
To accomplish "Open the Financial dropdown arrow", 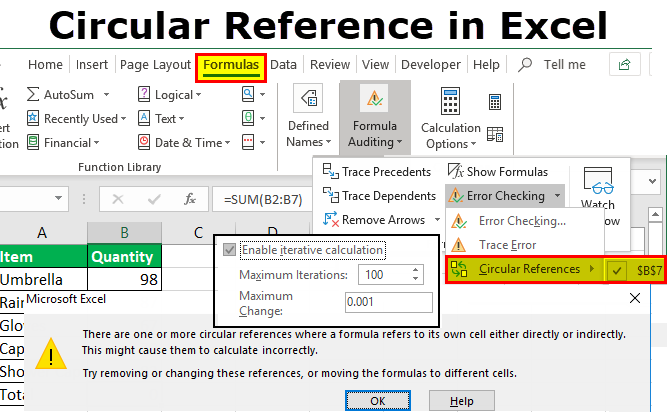I will click(x=96, y=143).
